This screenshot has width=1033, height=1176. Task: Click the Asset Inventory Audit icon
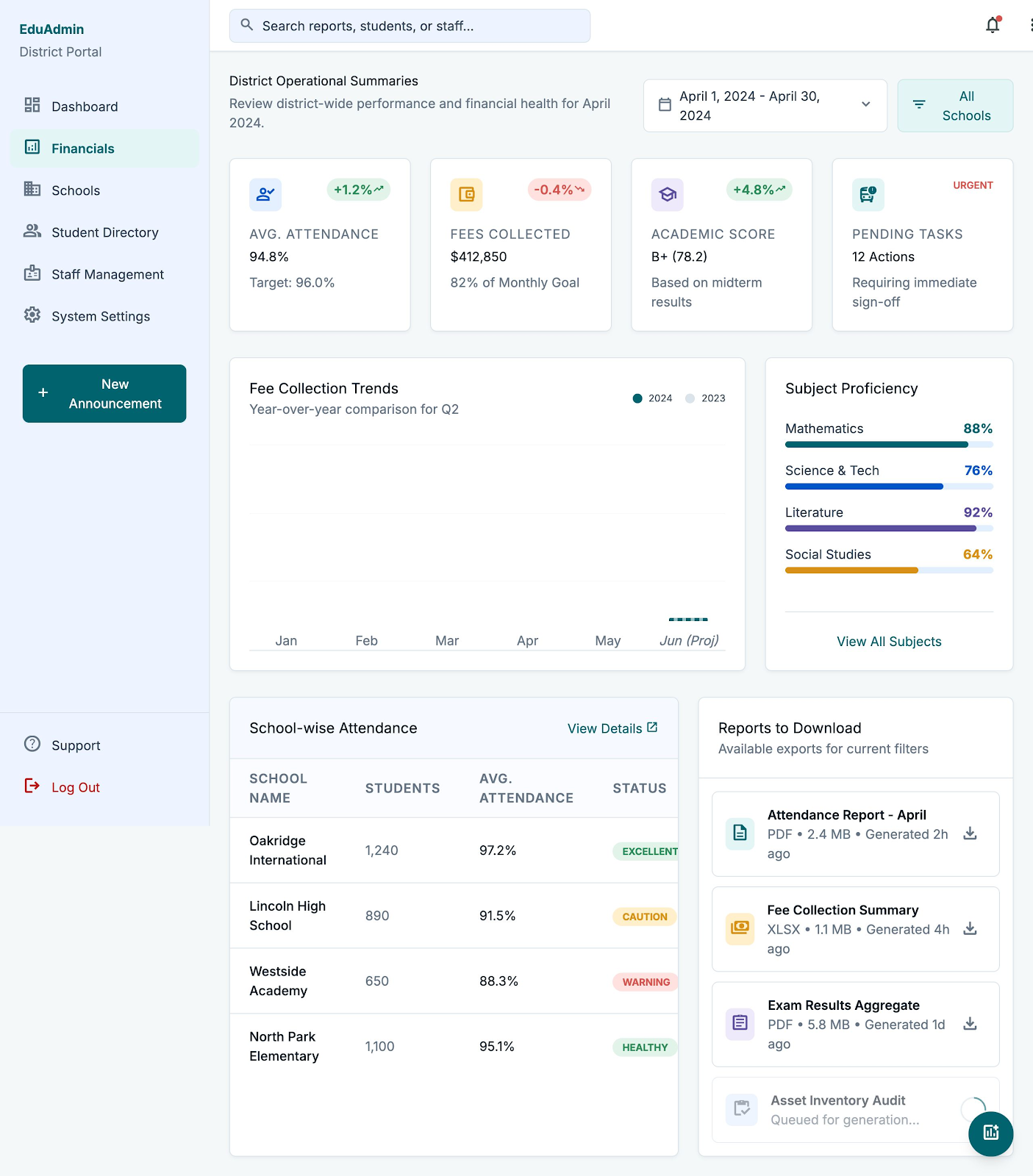(742, 1109)
